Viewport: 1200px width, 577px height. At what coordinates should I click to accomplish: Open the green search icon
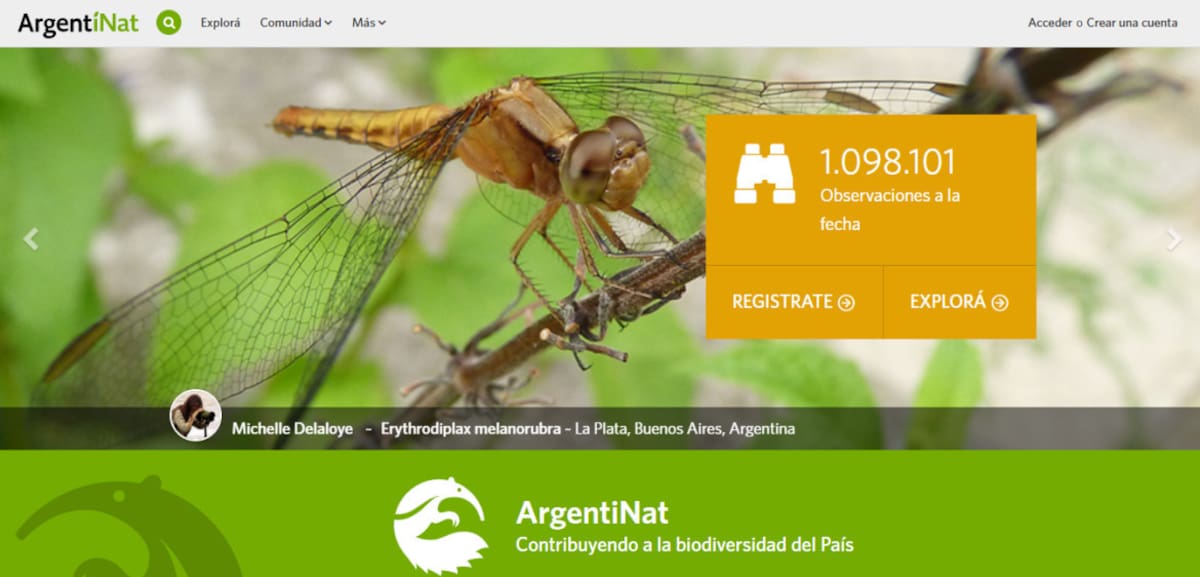pyautogui.click(x=168, y=20)
